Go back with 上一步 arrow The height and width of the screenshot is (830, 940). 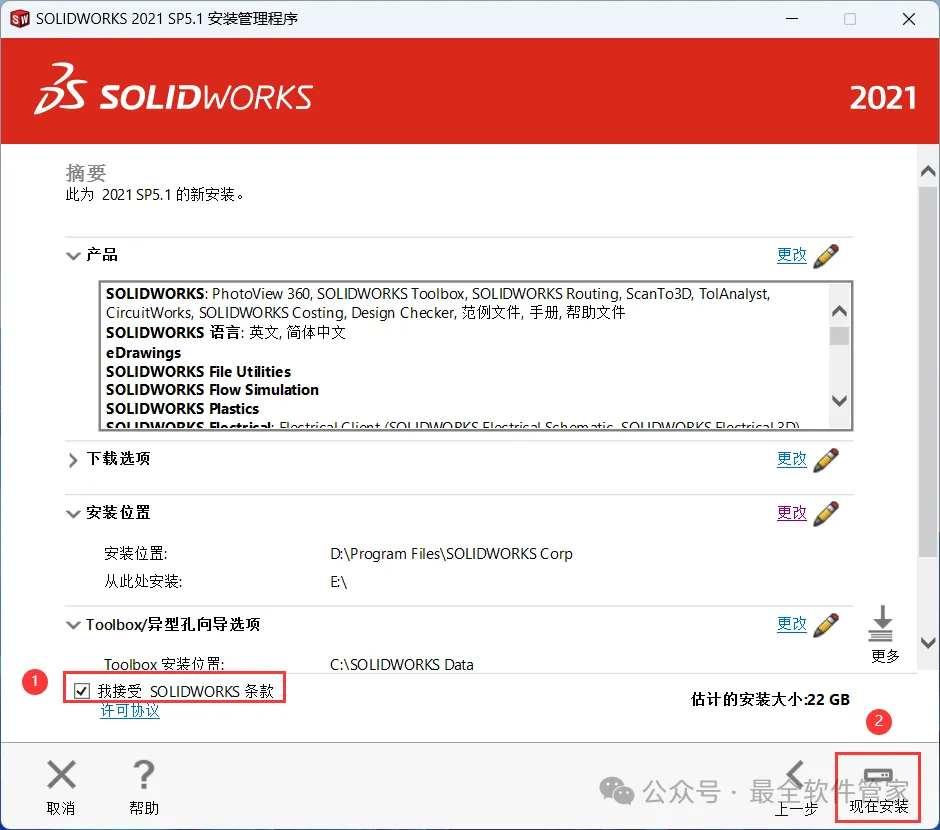pos(796,777)
